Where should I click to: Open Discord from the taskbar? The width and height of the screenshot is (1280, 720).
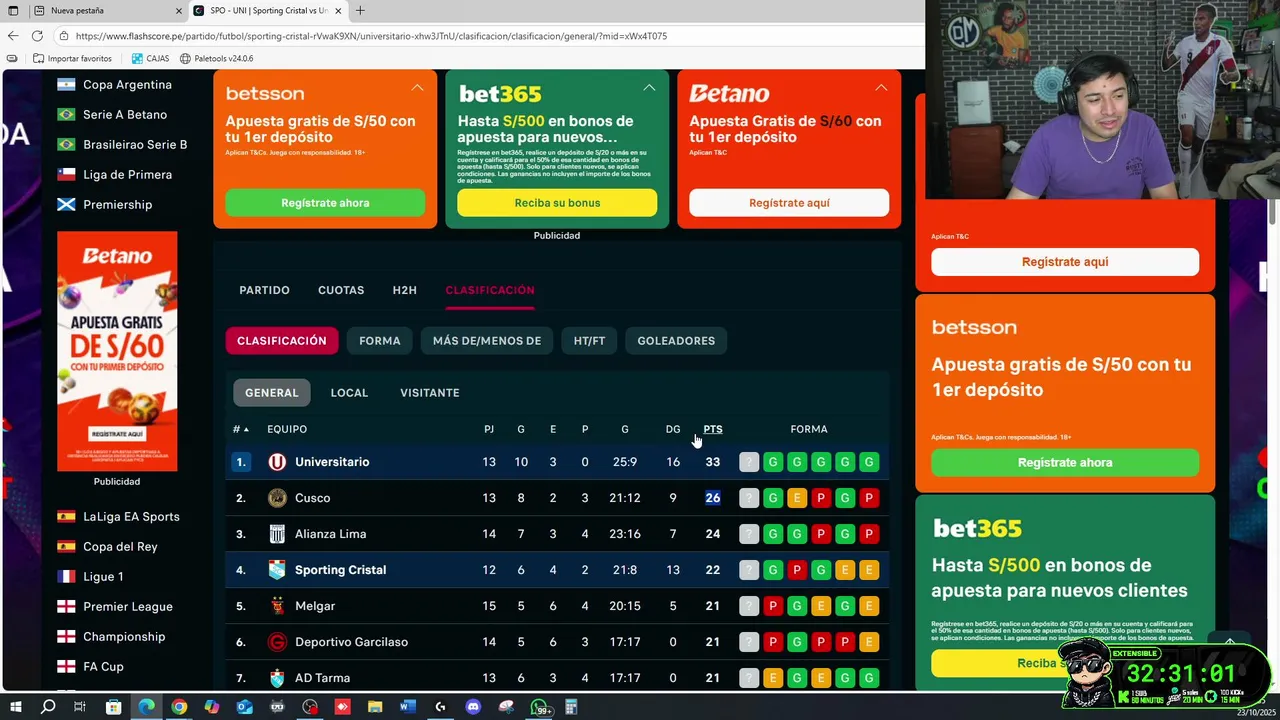coord(473,707)
